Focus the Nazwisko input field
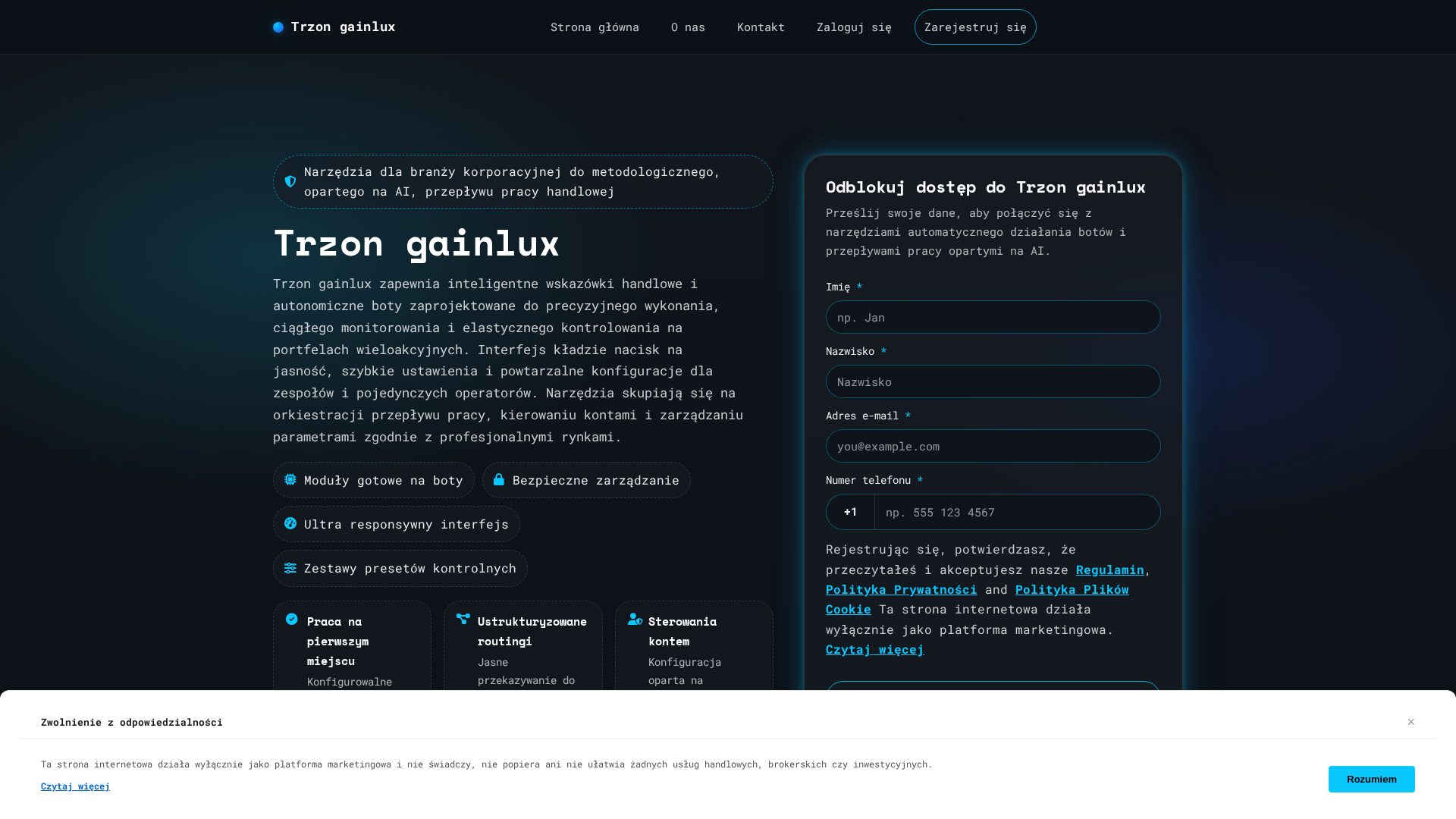The image size is (1456, 819). [993, 381]
